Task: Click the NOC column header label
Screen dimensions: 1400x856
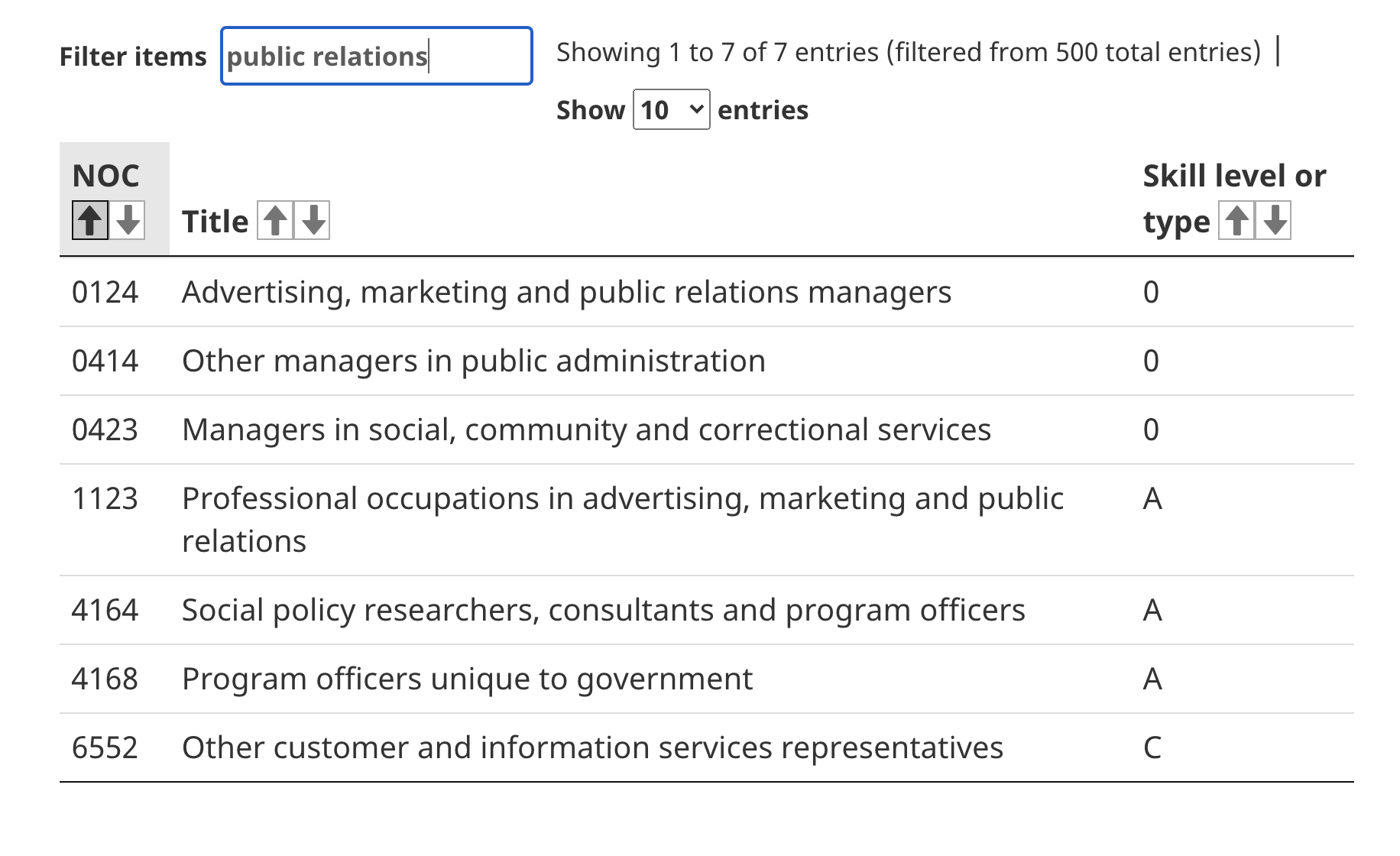Action: click(105, 176)
